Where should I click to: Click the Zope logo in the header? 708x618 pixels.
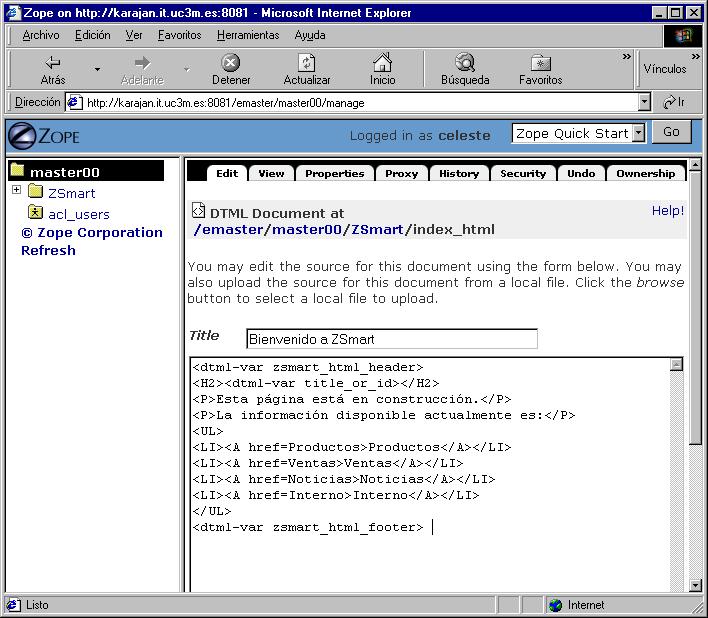tap(44, 135)
